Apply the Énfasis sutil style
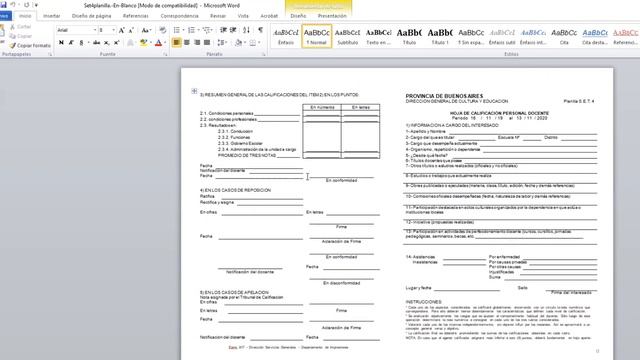The image size is (640, 360). click(502, 36)
